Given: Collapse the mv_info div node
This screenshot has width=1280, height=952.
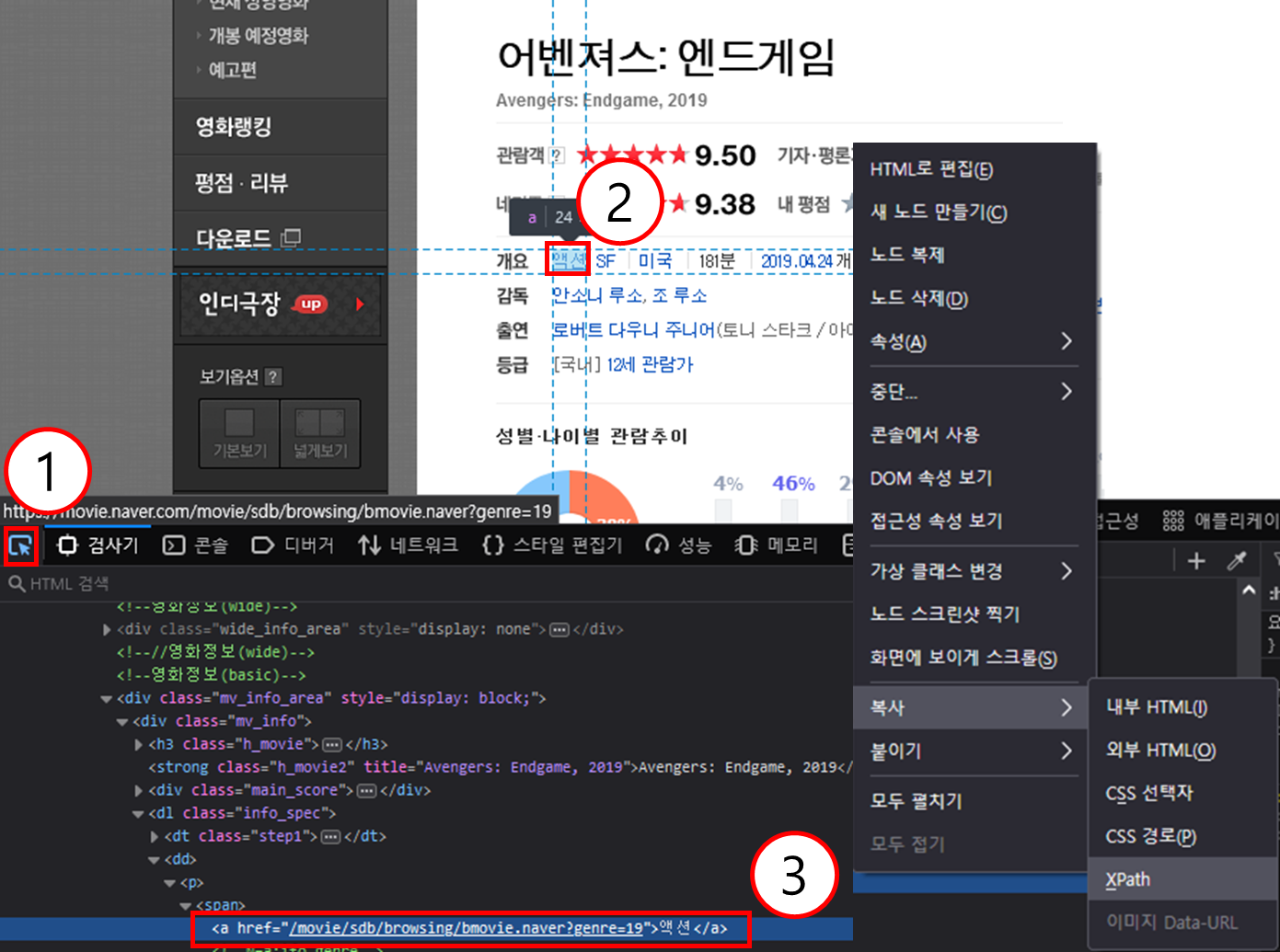Looking at the screenshot, I should [122, 722].
